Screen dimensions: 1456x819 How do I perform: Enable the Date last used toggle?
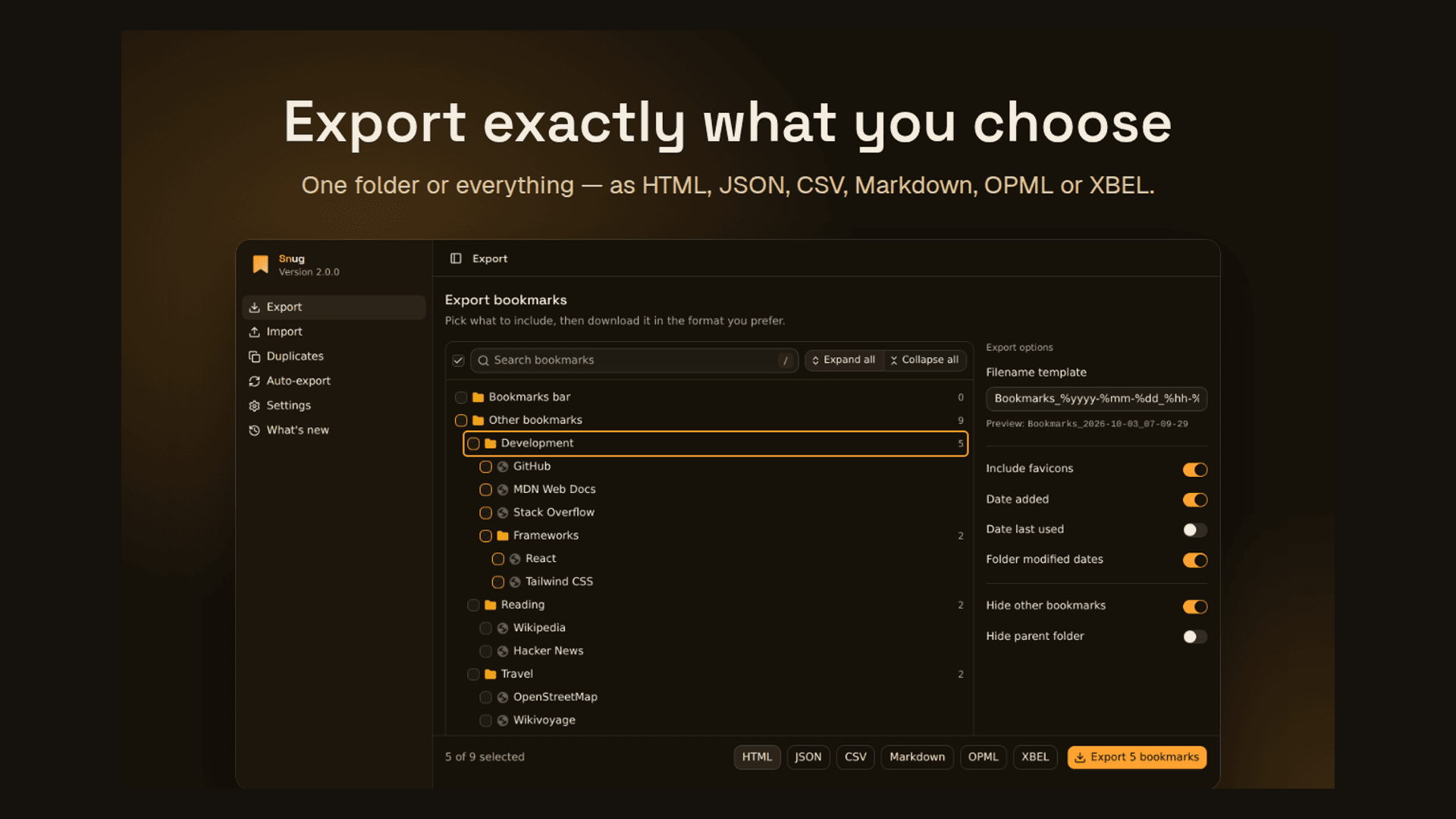1195,530
